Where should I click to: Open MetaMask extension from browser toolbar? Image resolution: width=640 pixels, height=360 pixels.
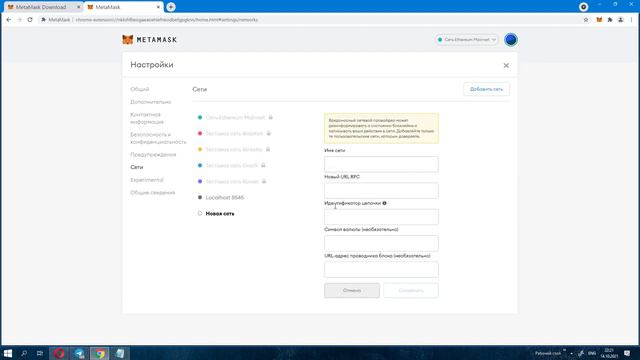pos(599,20)
